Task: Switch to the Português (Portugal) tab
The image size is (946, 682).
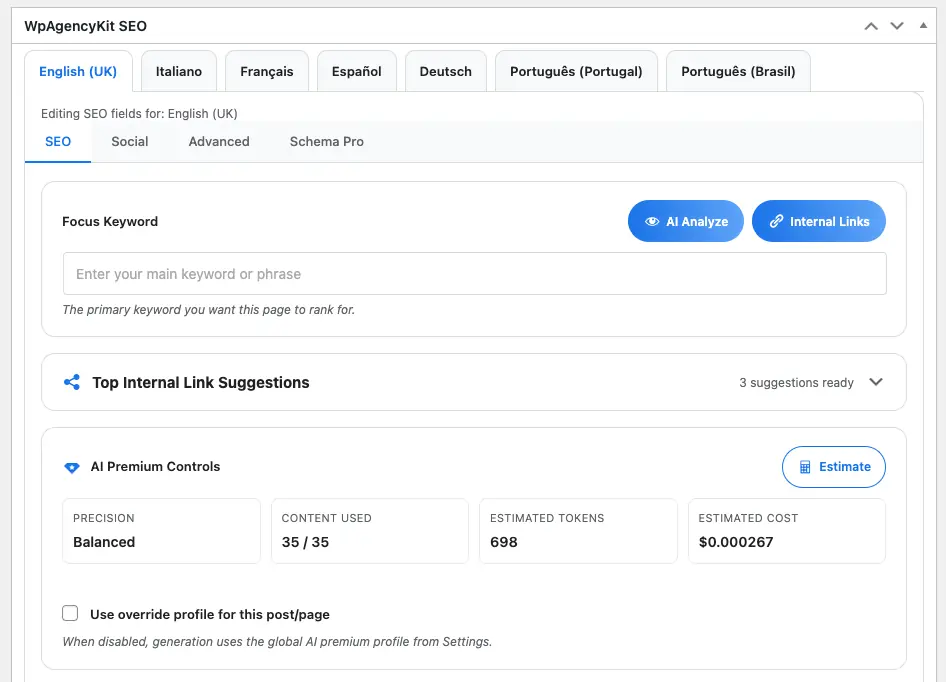Action: [x=576, y=71]
